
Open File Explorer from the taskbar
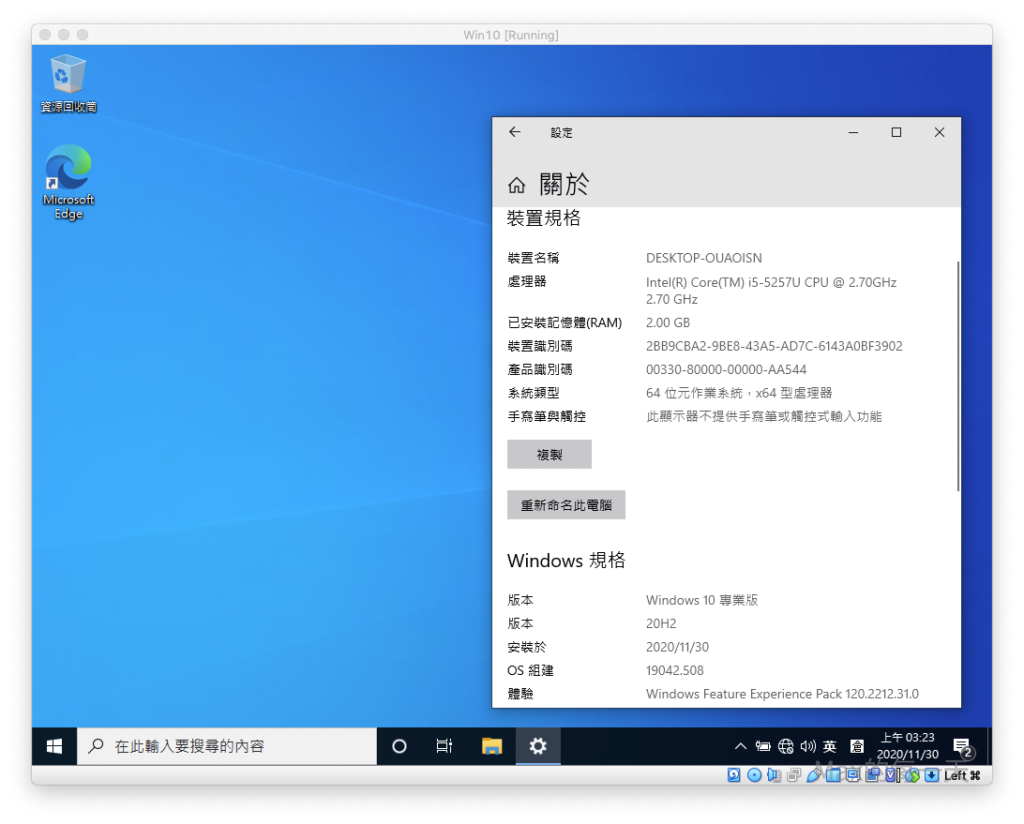(491, 746)
